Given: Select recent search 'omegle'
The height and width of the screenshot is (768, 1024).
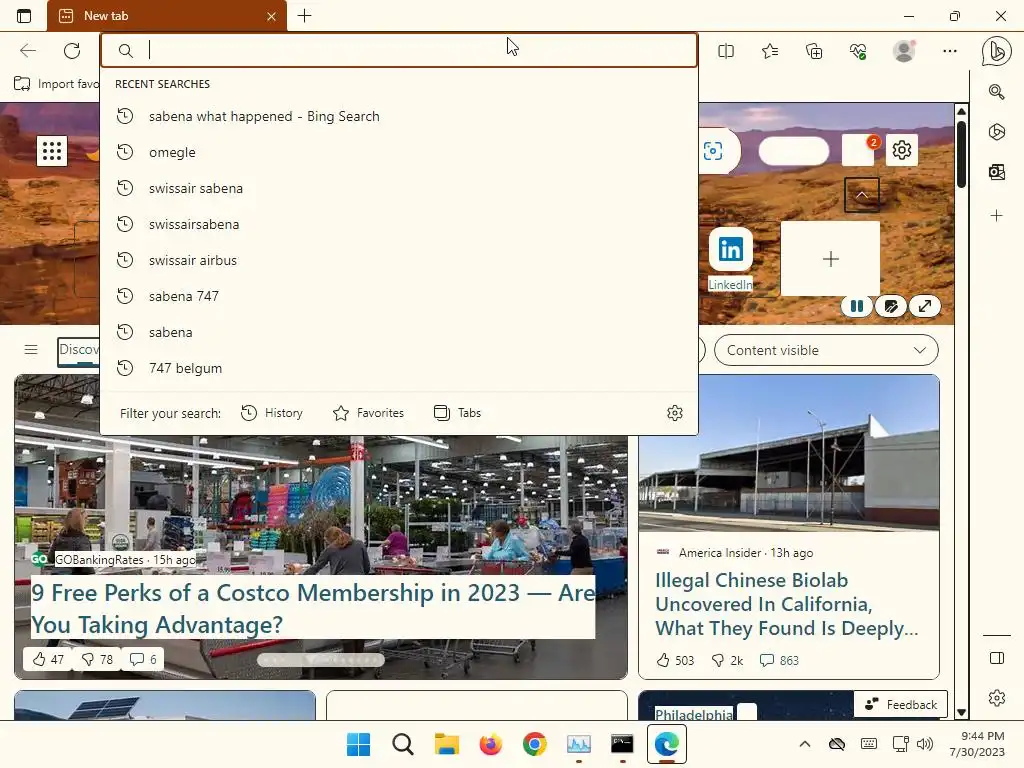Looking at the screenshot, I should (399, 152).
